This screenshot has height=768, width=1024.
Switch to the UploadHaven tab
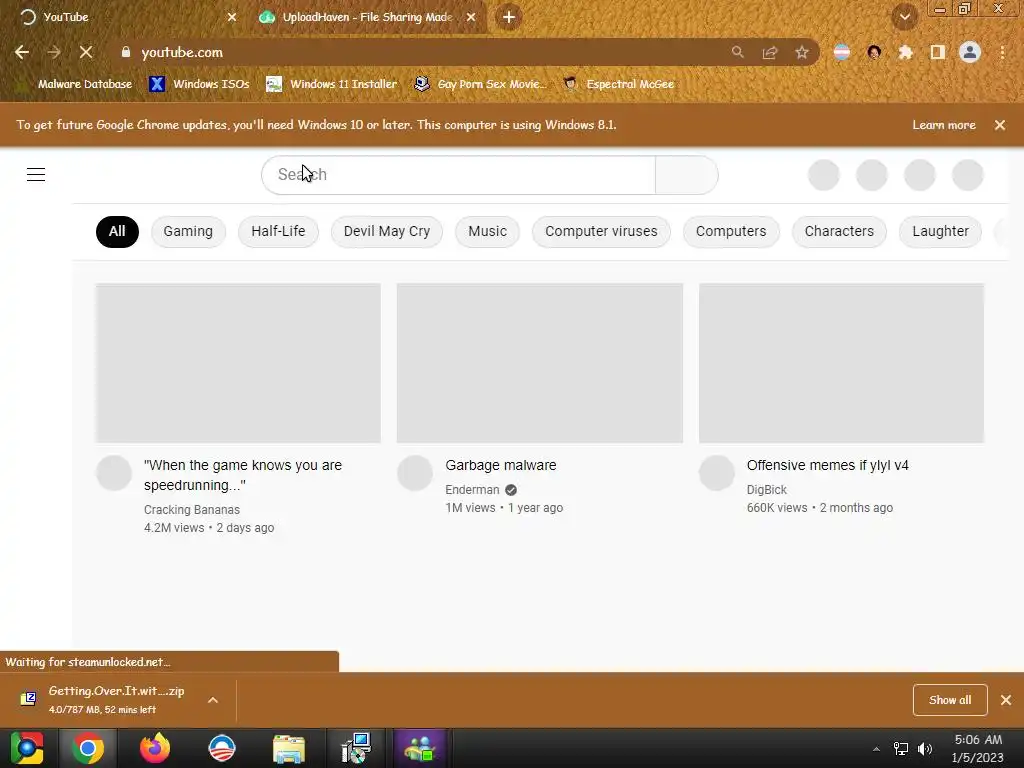click(x=368, y=17)
